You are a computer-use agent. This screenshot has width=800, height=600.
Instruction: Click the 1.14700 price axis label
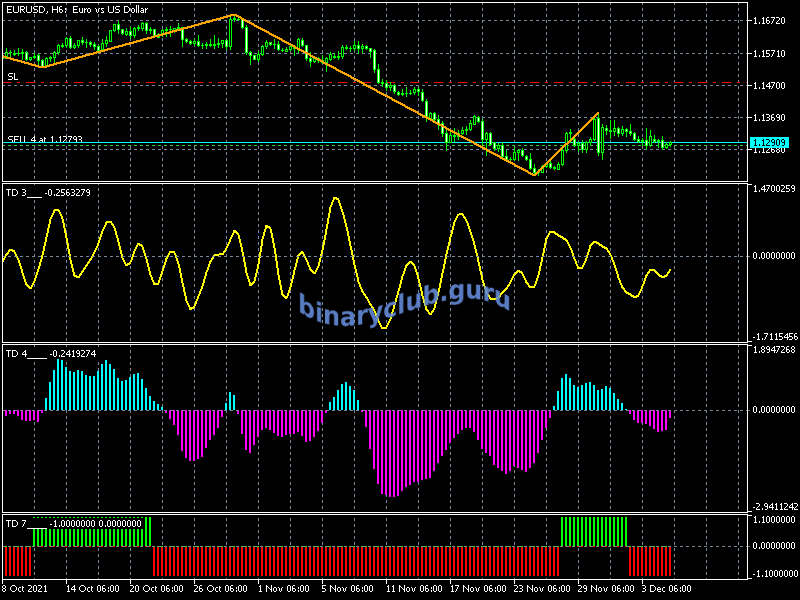point(770,86)
